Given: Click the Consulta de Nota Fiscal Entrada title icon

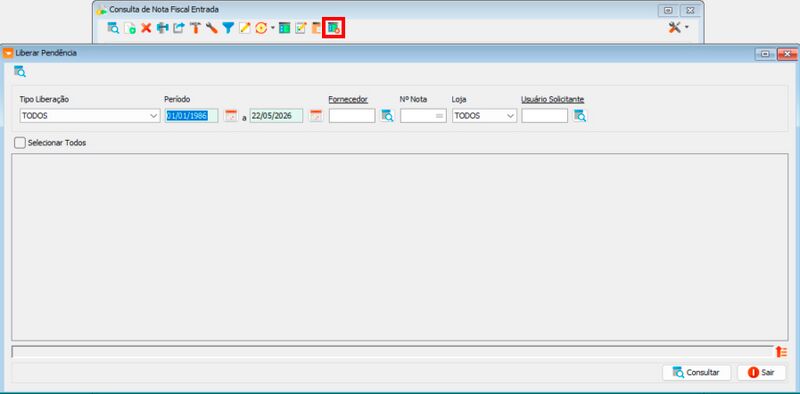Looking at the screenshot, I should [102, 10].
